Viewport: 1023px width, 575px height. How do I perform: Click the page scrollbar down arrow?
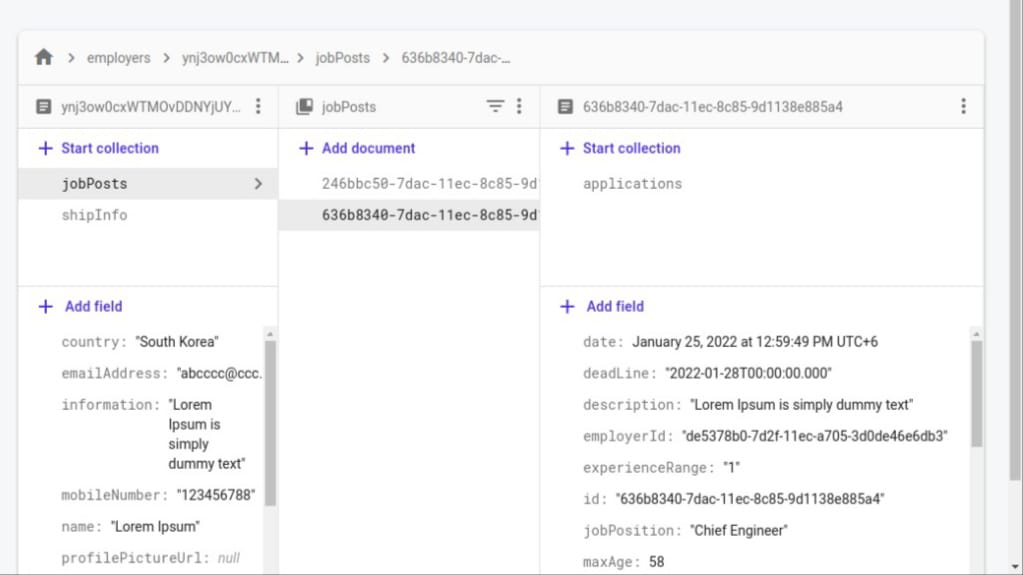(x=1015, y=567)
